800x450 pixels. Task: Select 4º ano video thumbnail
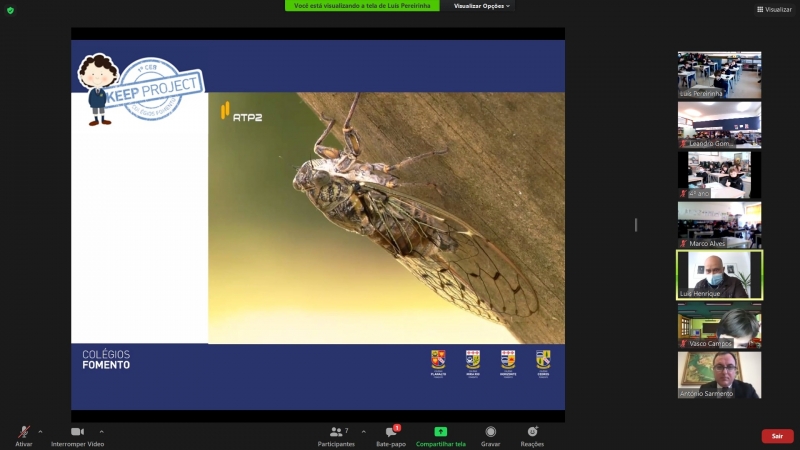[719, 175]
